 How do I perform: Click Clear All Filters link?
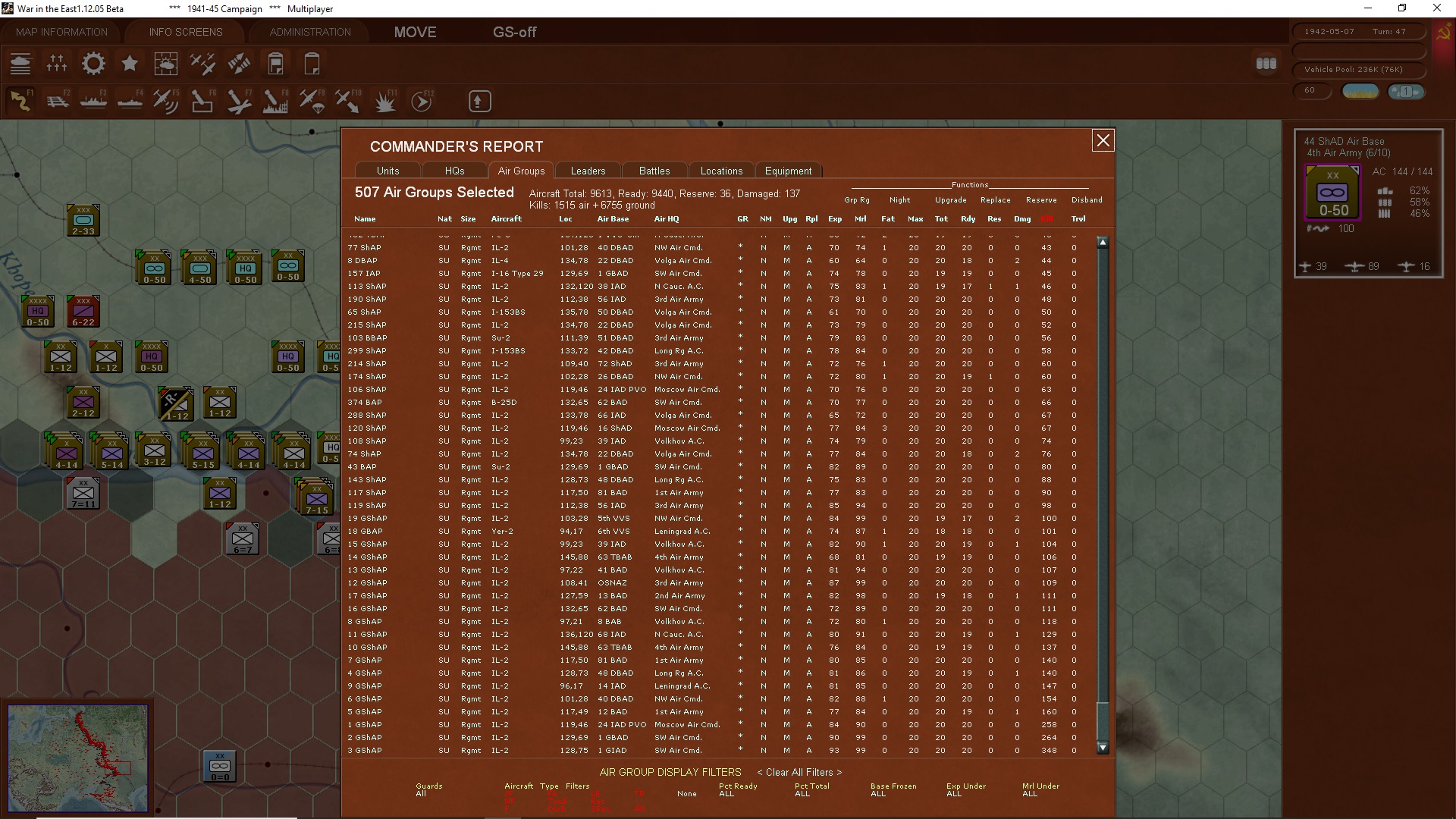(799, 772)
